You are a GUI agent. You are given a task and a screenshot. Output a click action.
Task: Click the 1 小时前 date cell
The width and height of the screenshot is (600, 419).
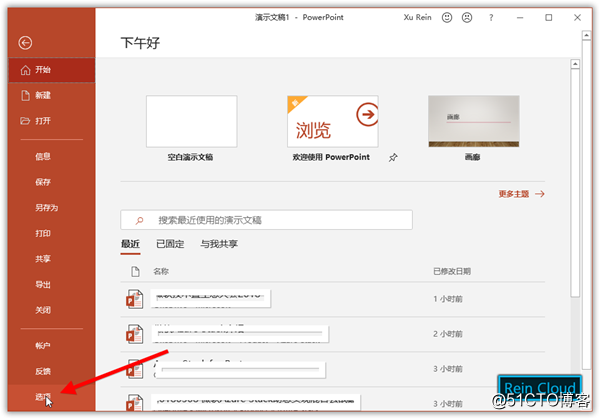pos(448,299)
